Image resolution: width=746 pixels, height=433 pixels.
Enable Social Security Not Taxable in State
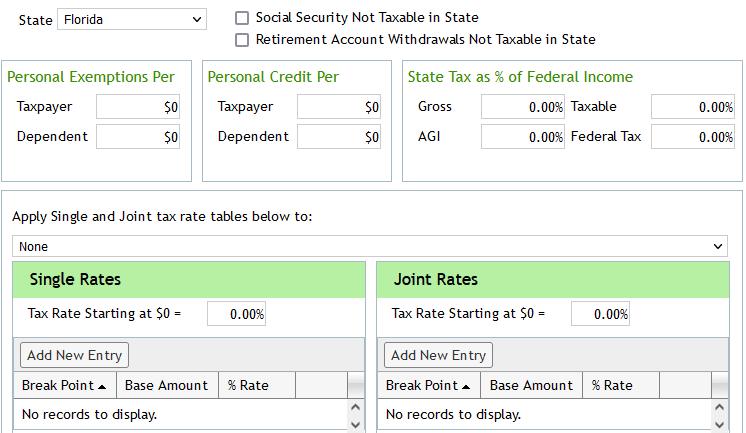tap(242, 18)
